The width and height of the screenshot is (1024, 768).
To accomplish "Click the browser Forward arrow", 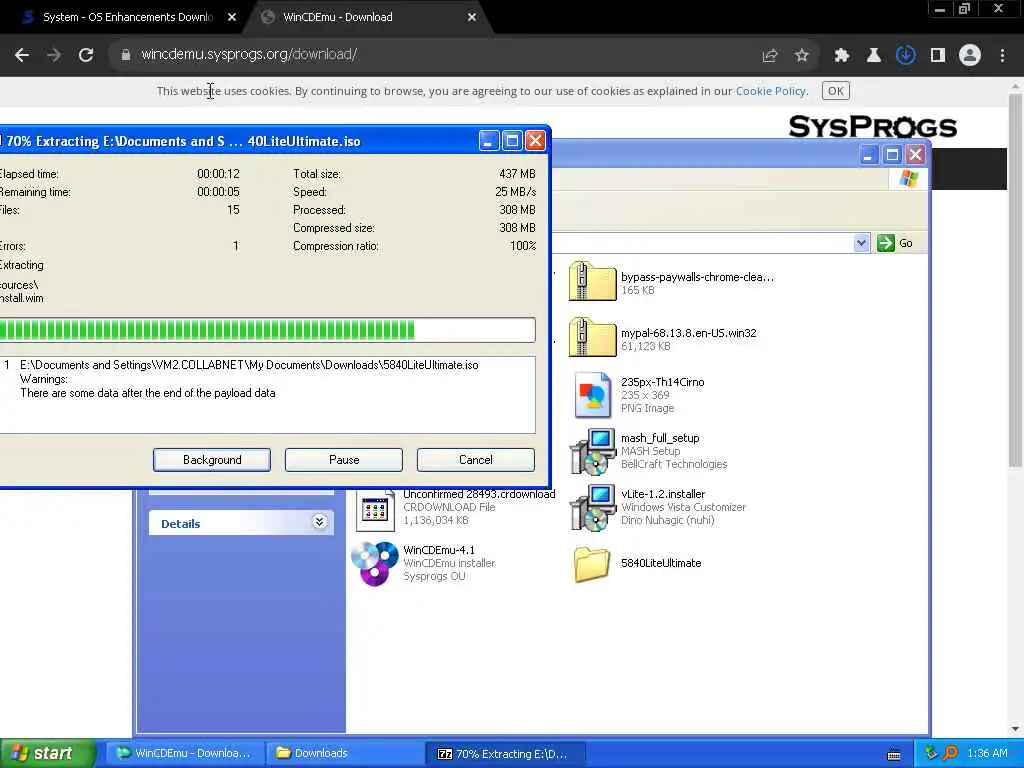I will [54, 56].
